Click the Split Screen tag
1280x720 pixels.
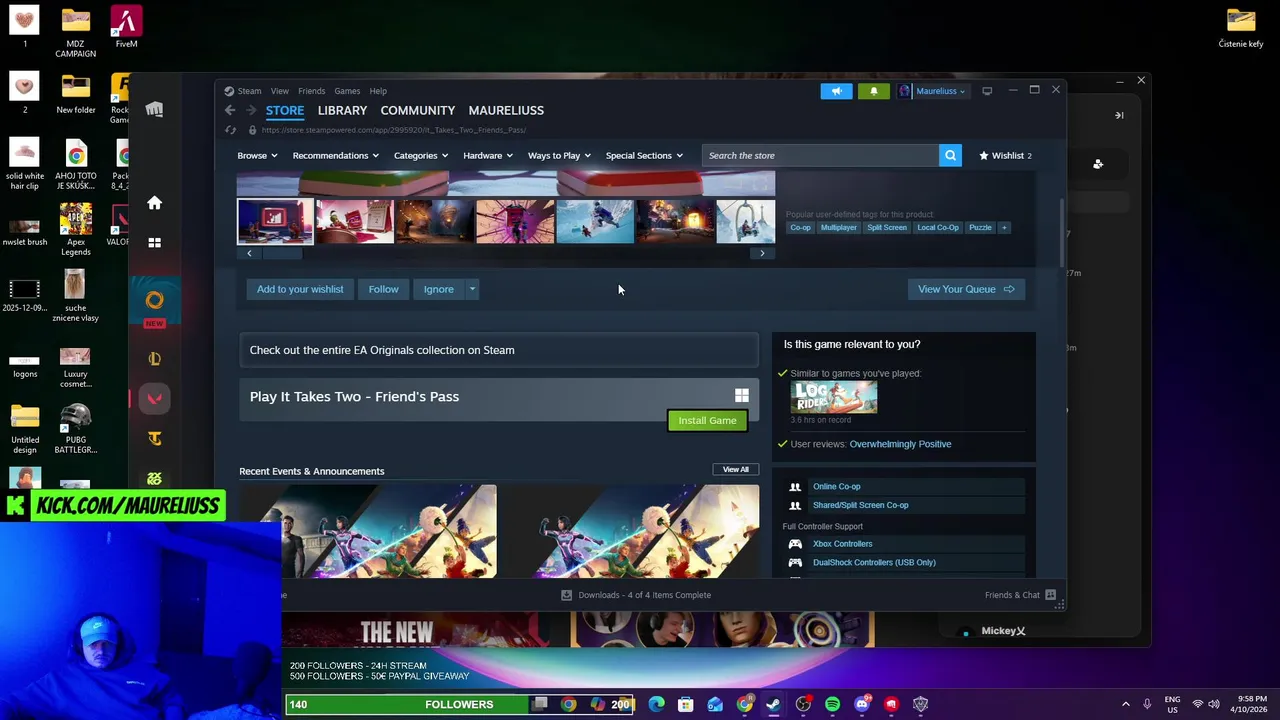(x=886, y=227)
